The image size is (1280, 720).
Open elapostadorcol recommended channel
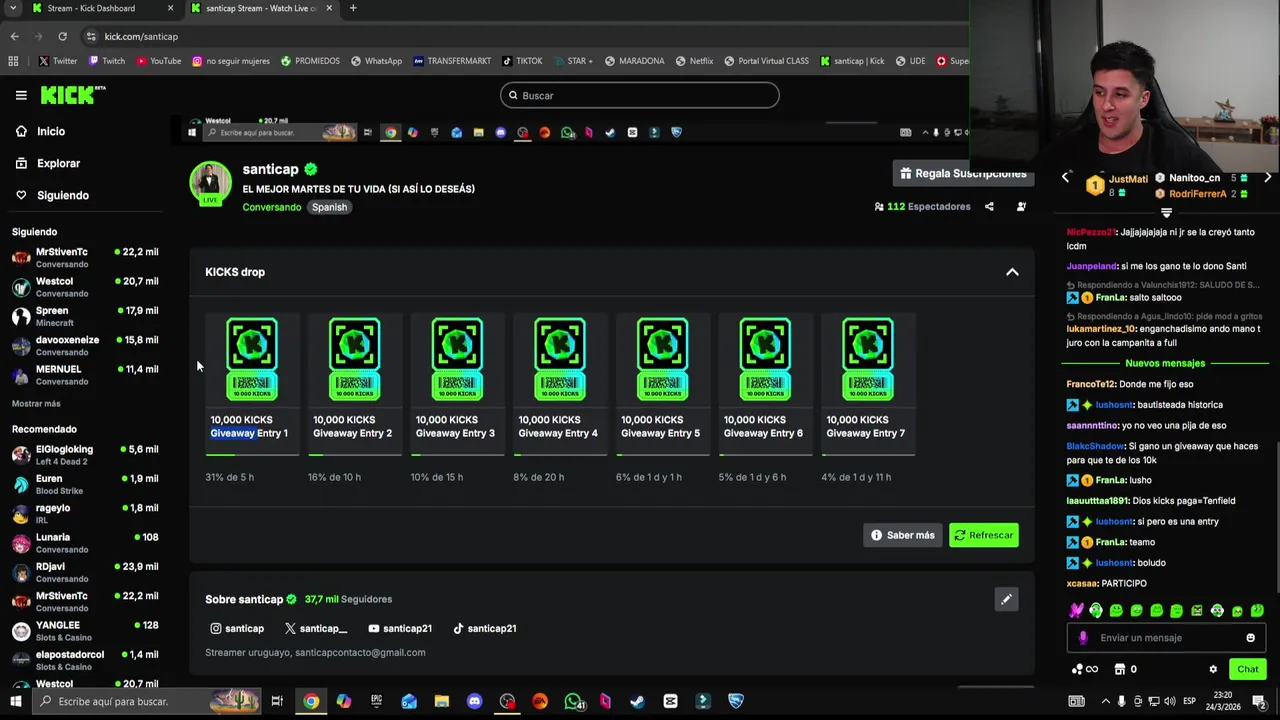85,660
